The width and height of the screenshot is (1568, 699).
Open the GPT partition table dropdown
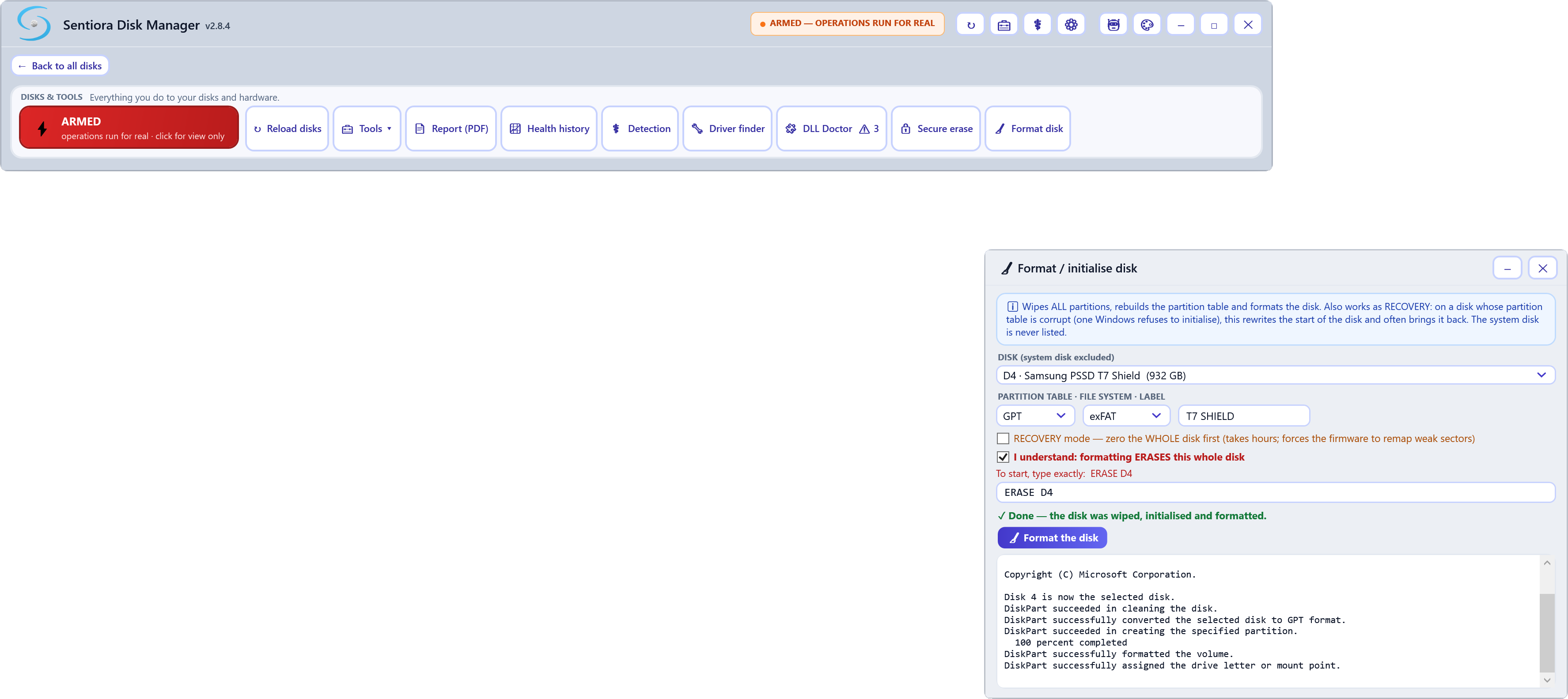(1035, 416)
